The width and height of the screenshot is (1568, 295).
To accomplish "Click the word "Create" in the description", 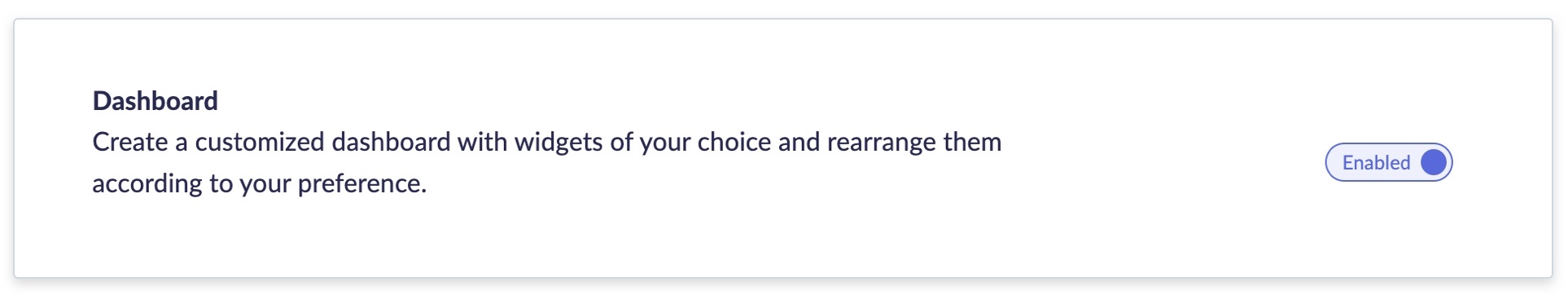I will (129, 142).
